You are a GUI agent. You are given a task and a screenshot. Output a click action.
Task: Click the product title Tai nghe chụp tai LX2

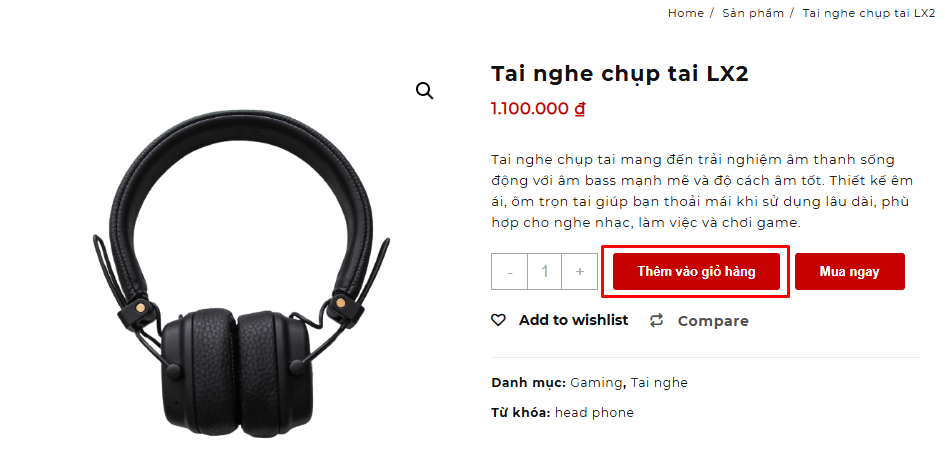(620, 74)
